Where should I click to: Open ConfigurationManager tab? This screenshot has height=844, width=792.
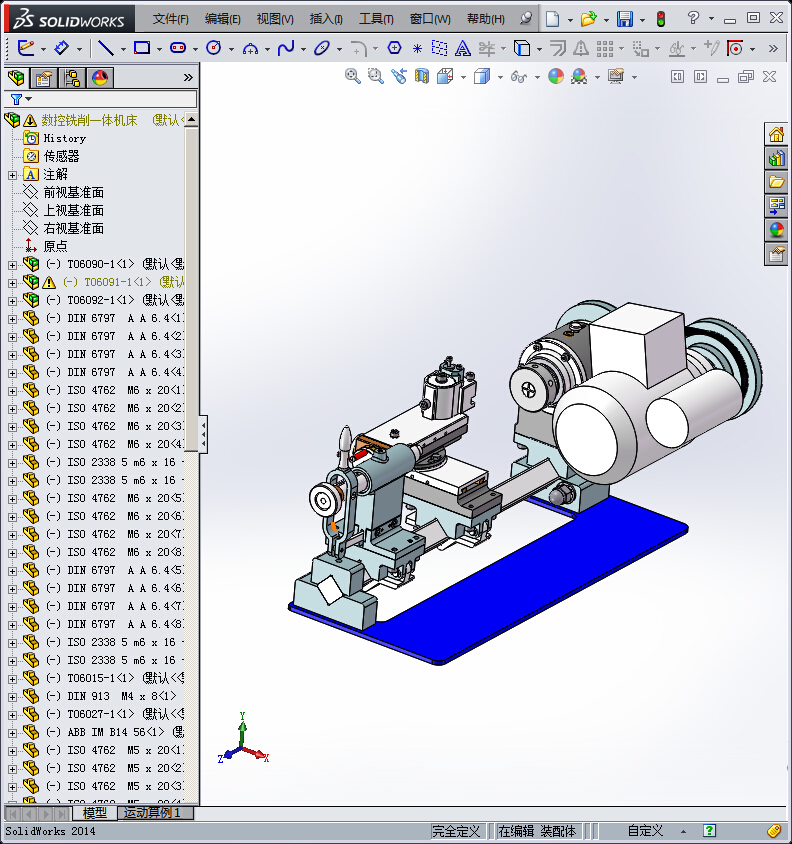pos(72,79)
